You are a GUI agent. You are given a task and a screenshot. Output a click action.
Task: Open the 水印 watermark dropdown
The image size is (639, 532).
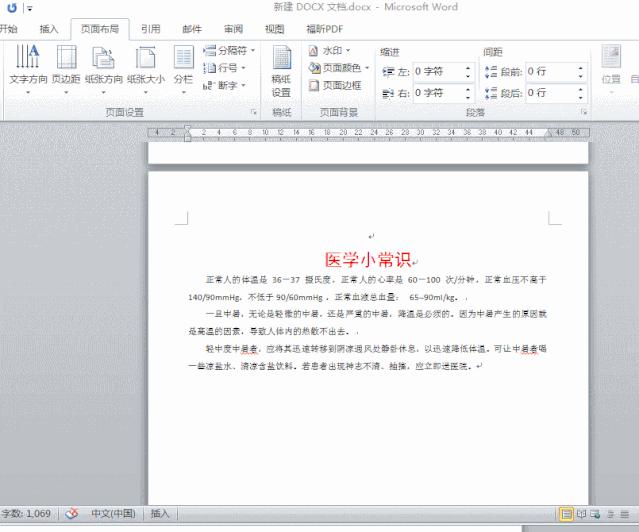[x=330, y=50]
